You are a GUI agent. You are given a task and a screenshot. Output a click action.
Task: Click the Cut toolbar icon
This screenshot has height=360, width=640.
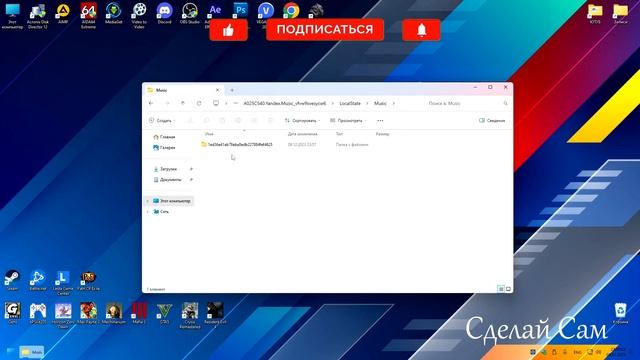(x=190, y=120)
